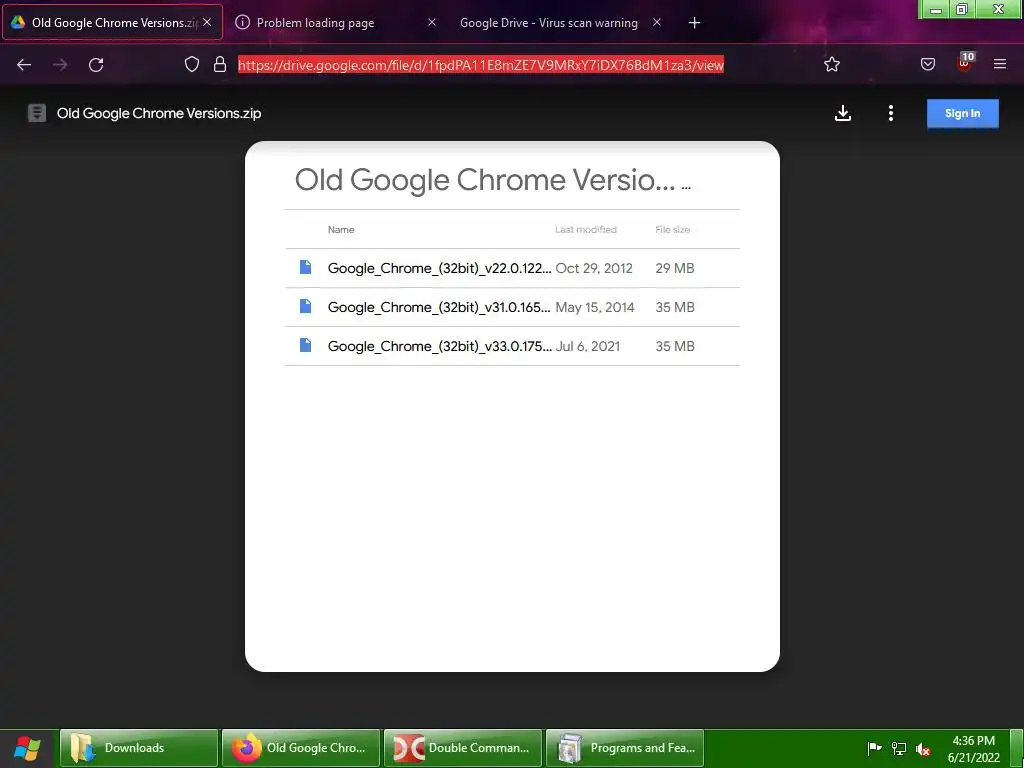
Task: Click the 35 MB size of v33.0.175 file
Action: tap(675, 346)
